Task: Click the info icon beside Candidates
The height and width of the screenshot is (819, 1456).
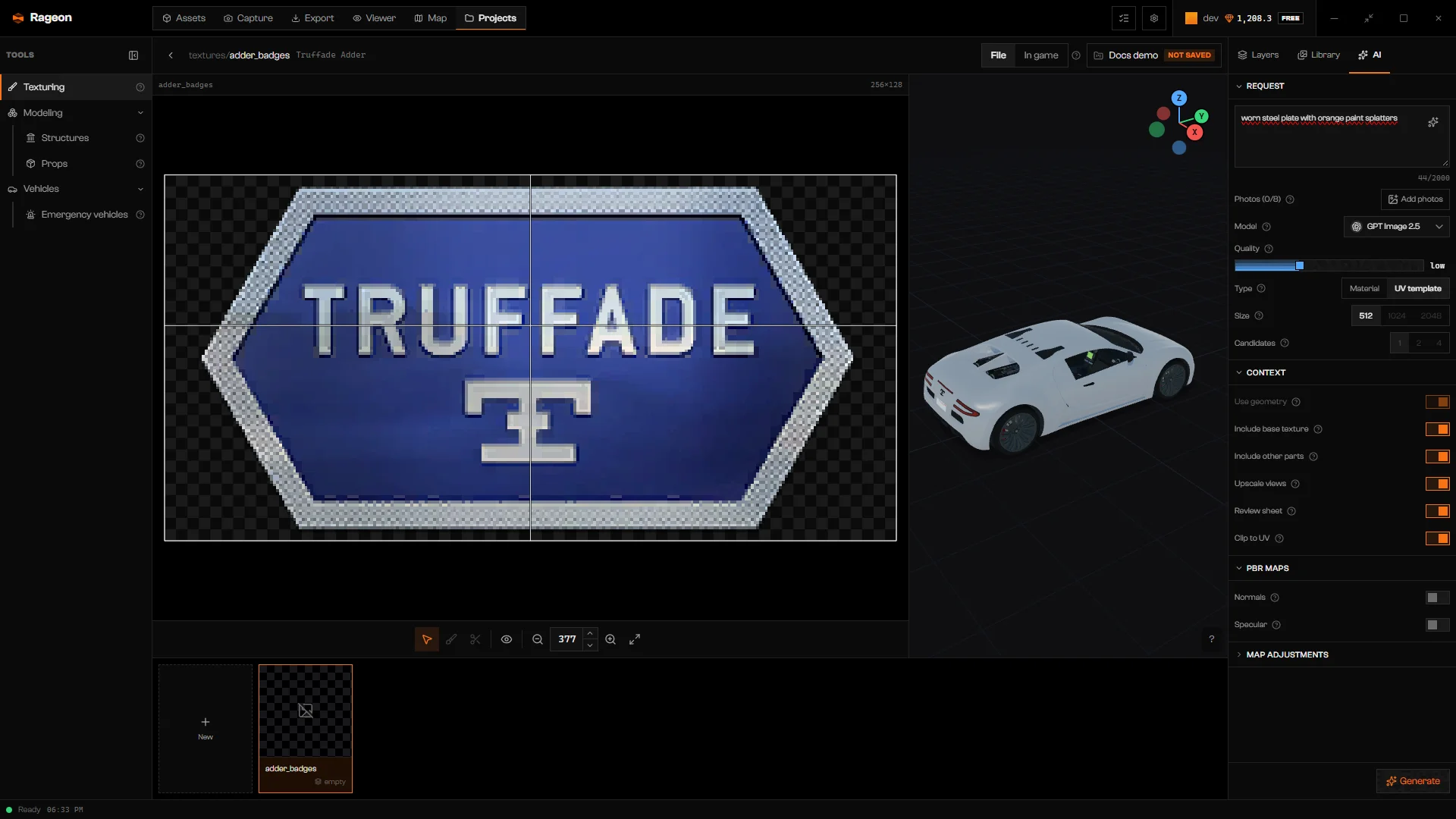Action: point(1285,344)
